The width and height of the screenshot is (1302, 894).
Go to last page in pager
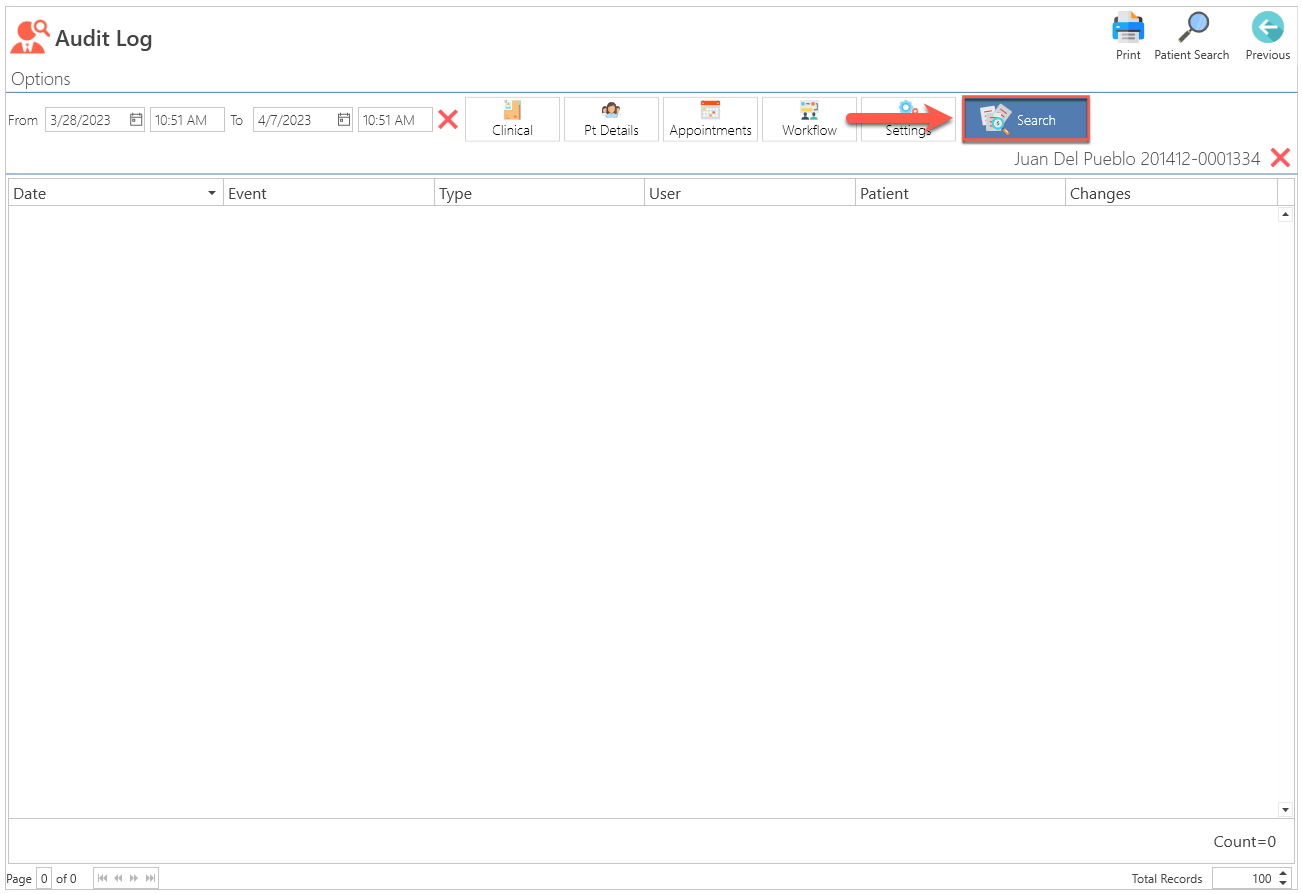[150, 879]
